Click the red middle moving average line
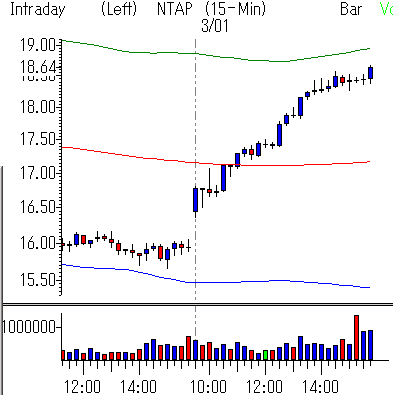The width and height of the screenshot is (393, 395). click(216, 164)
